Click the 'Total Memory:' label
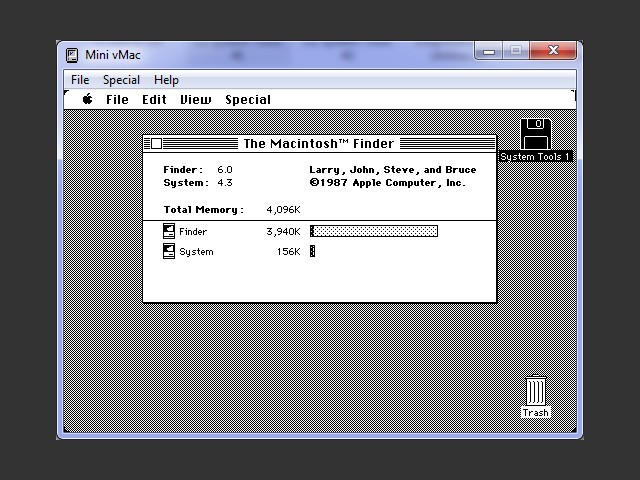640x480 pixels. click(x=204, y=210)
